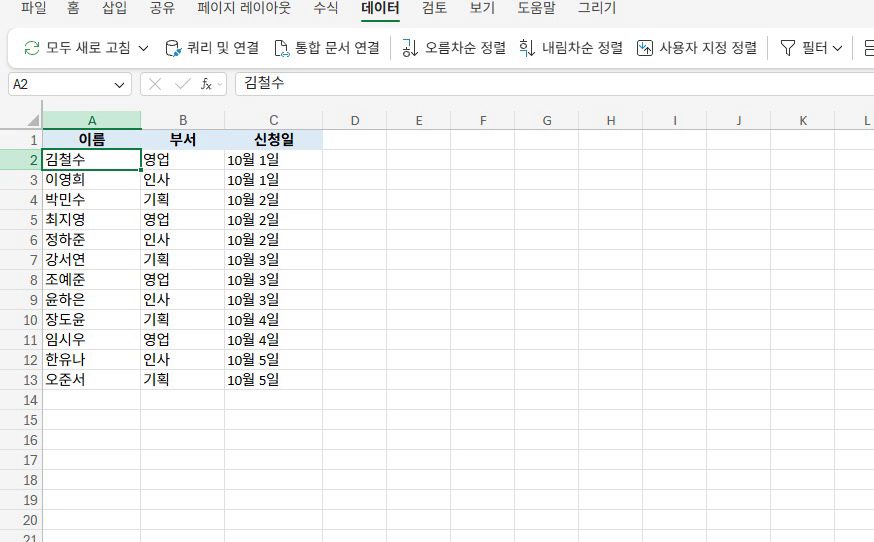Open the Insert Function fx button
Screen dimensions: 874x542
coord(206,84)
